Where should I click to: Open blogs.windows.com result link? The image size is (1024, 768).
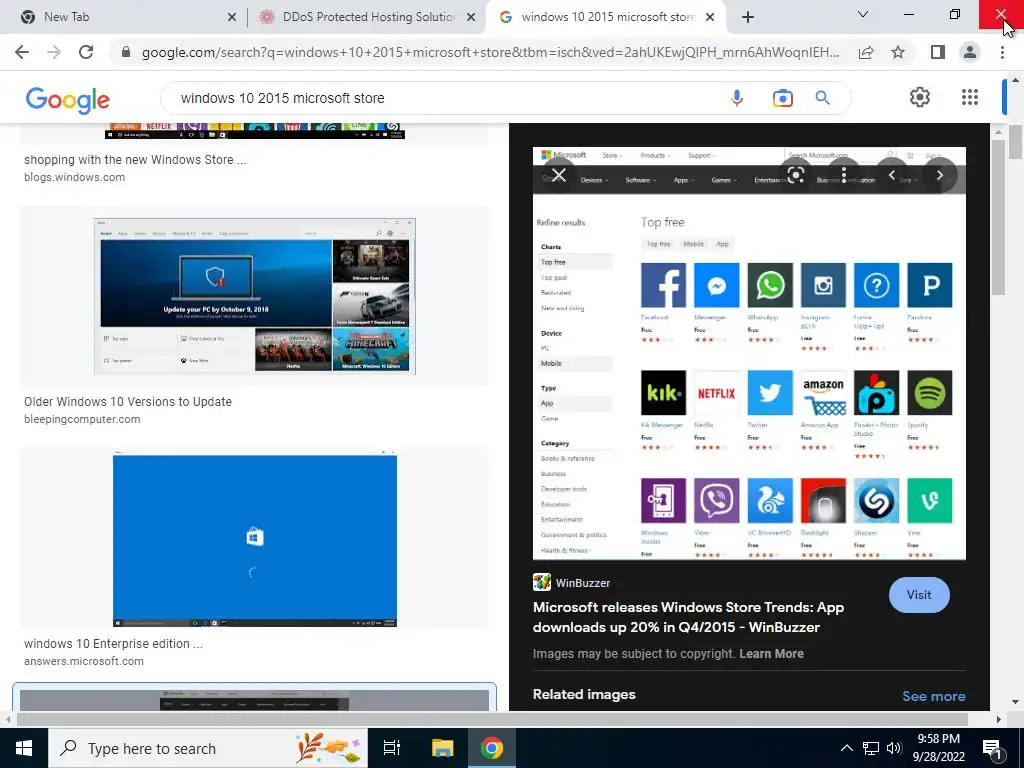74,177
